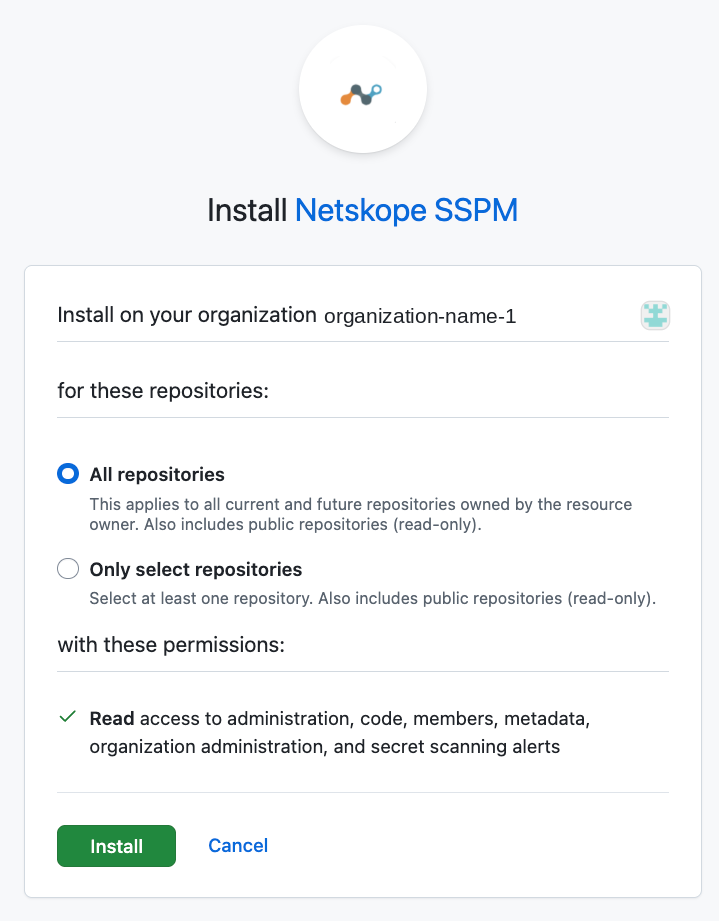Image resolution: width=719 pixels, height=921 pixels.
Task: Click the organization-name-1 avatar icon
Action: pos(655,315)
